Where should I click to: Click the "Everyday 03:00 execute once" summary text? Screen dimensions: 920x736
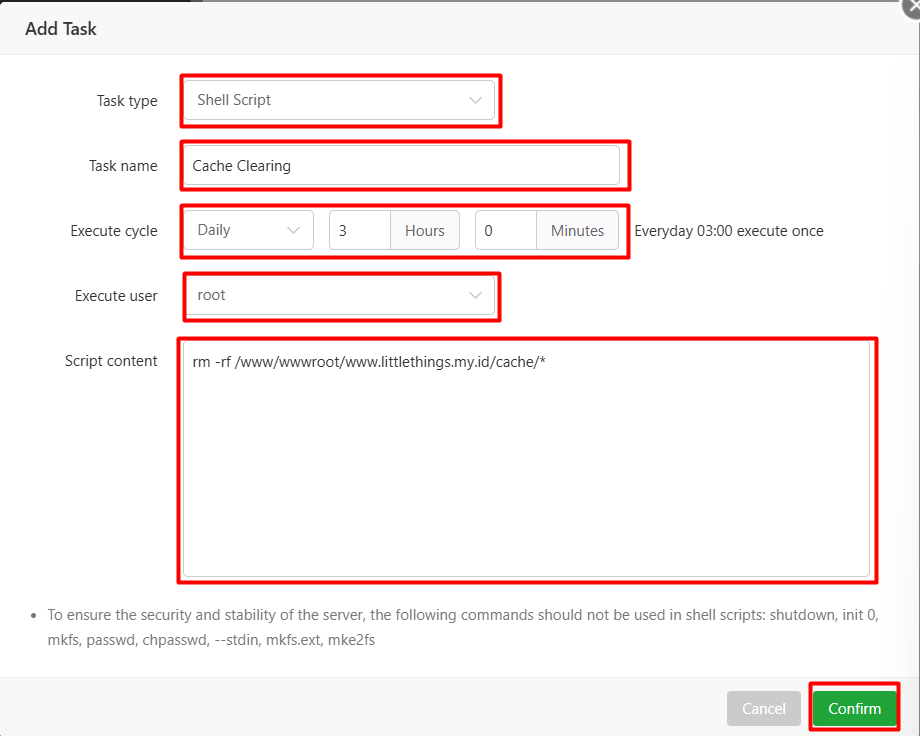tap(729, 231)
